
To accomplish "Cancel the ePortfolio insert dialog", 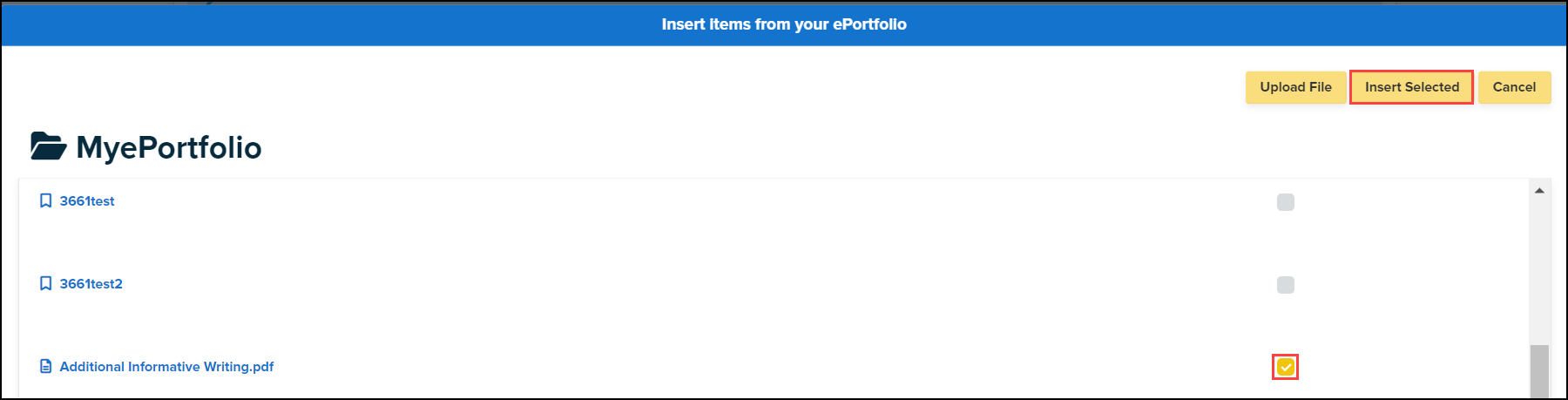I will 1514,87.
